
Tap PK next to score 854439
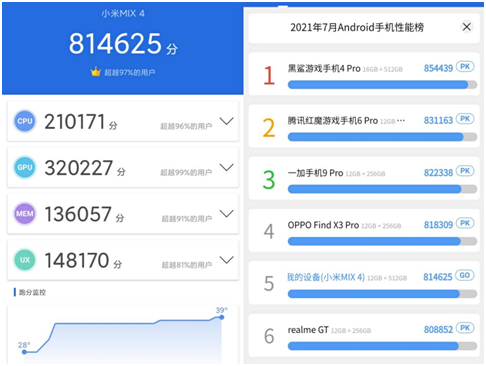tap(465, 67)
